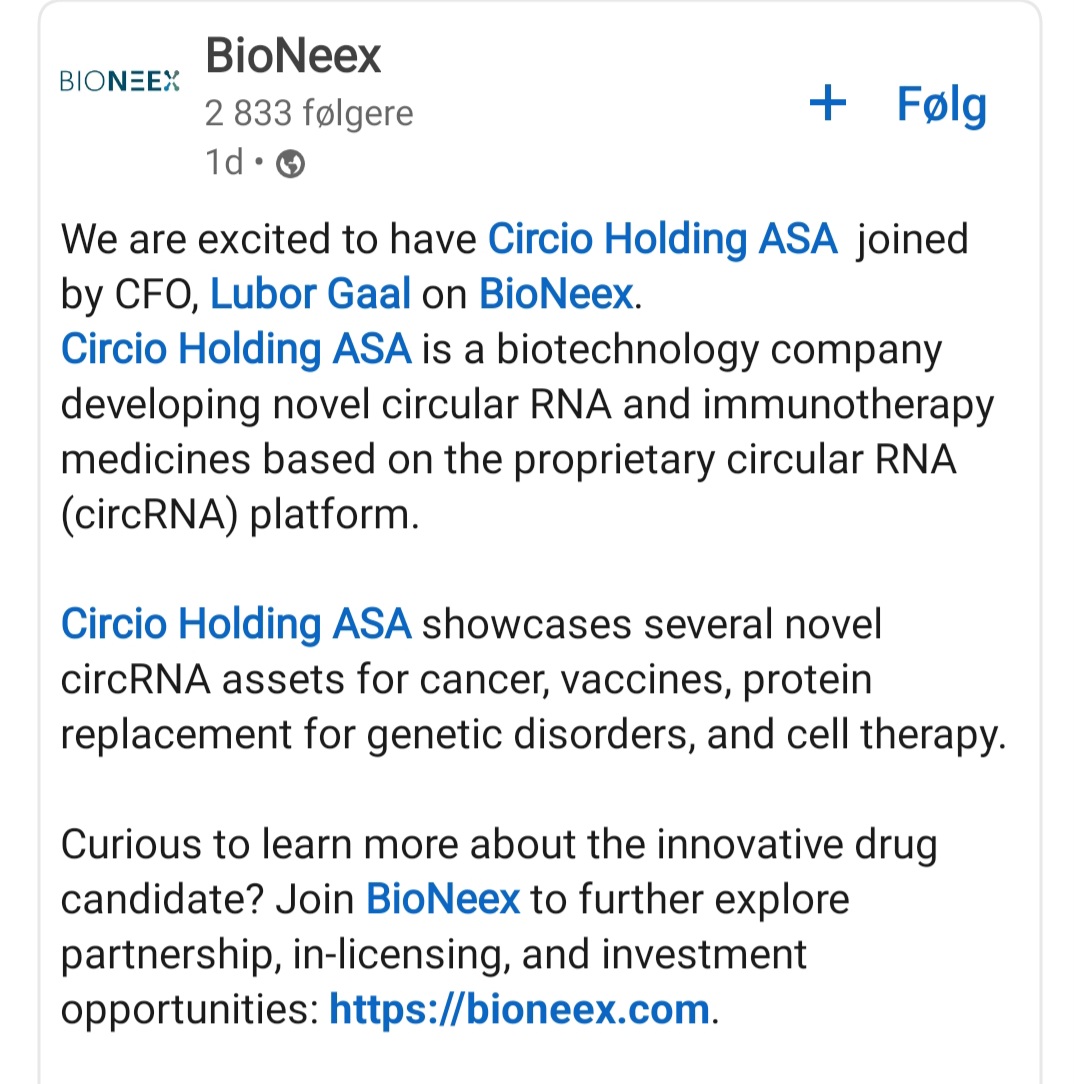The height and width of the screenshot is (1084, 1079).
Task: Click 'Curious to learn more' text line
Action: point(499,845)
